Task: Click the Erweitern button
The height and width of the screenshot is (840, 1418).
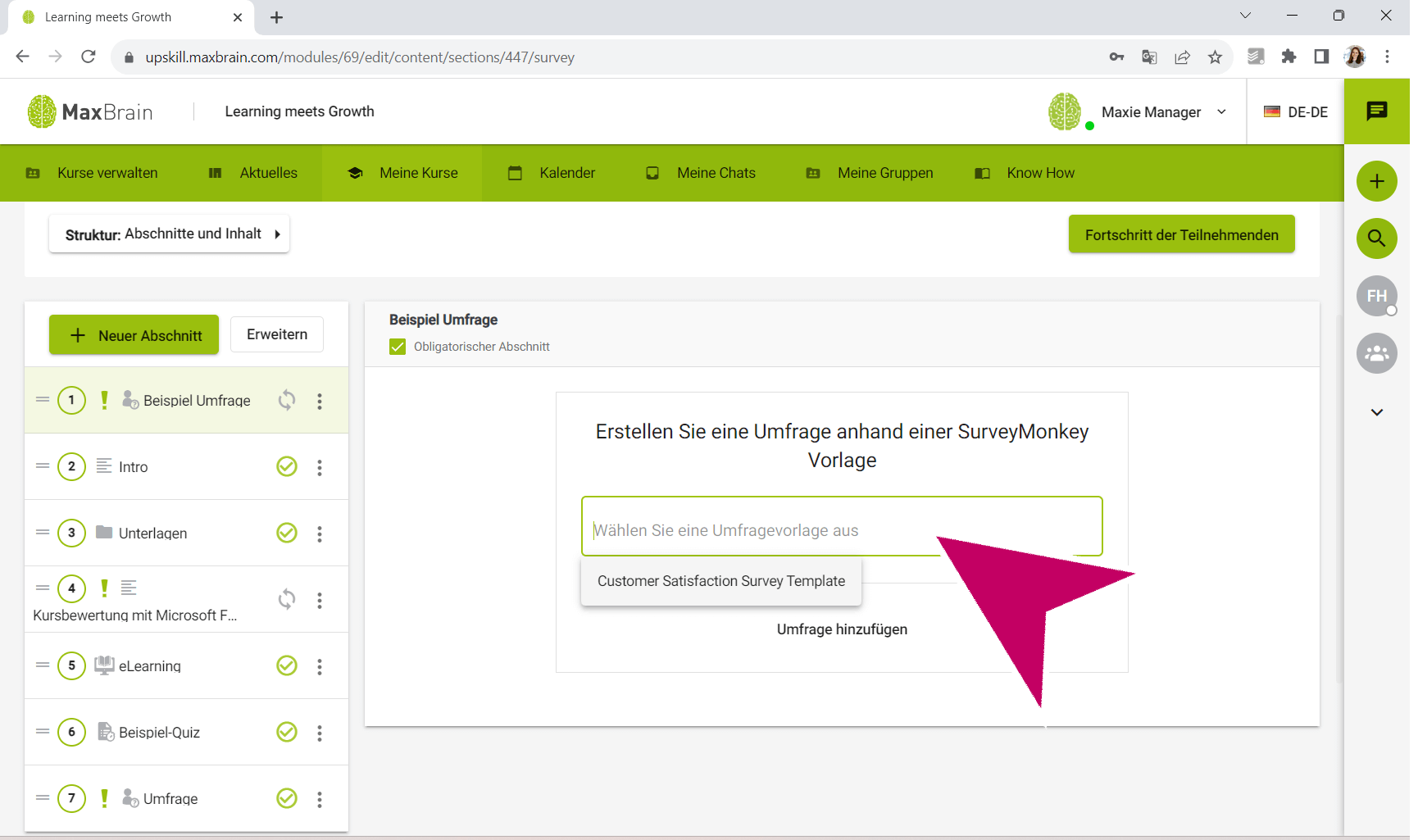Action: pos(277,334)
